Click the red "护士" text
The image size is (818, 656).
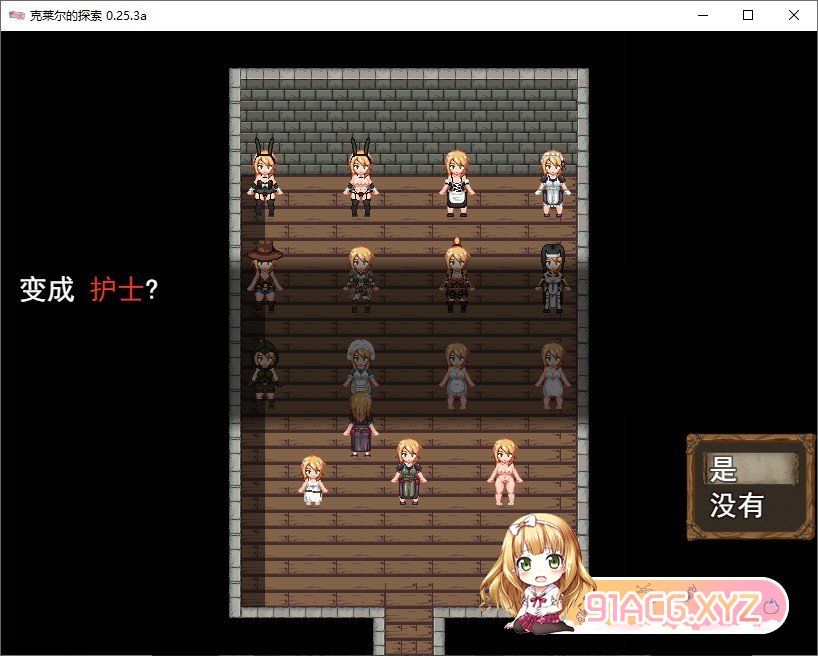click(117, 290)
